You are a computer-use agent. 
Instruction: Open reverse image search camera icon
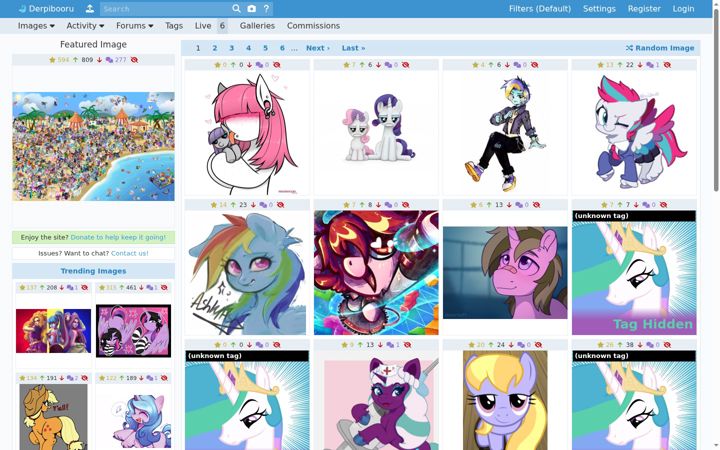pos(252,9)
